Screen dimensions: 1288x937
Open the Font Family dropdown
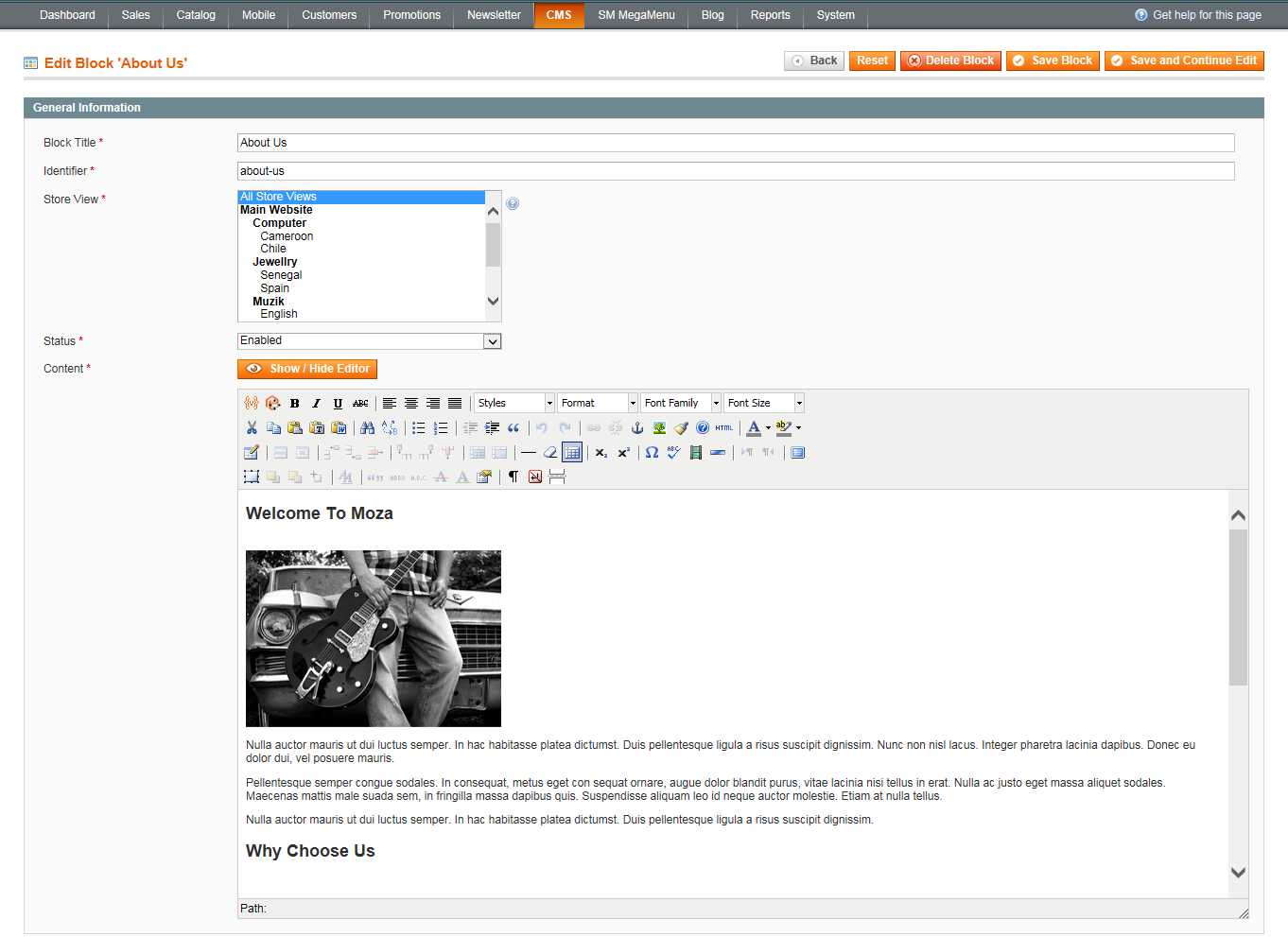[x=681, y=403]
